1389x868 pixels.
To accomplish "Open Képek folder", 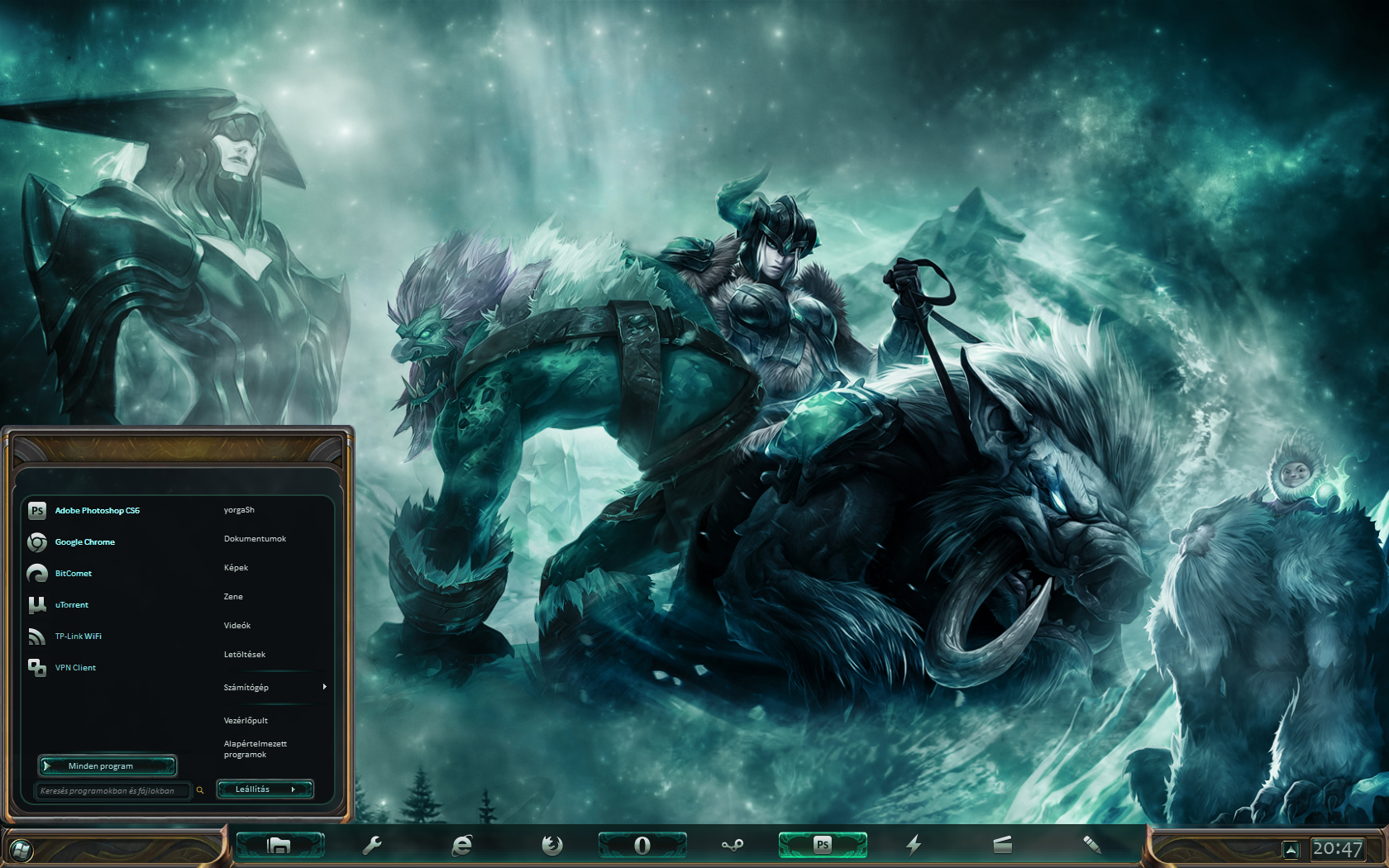I will click(x=236, y=568).
